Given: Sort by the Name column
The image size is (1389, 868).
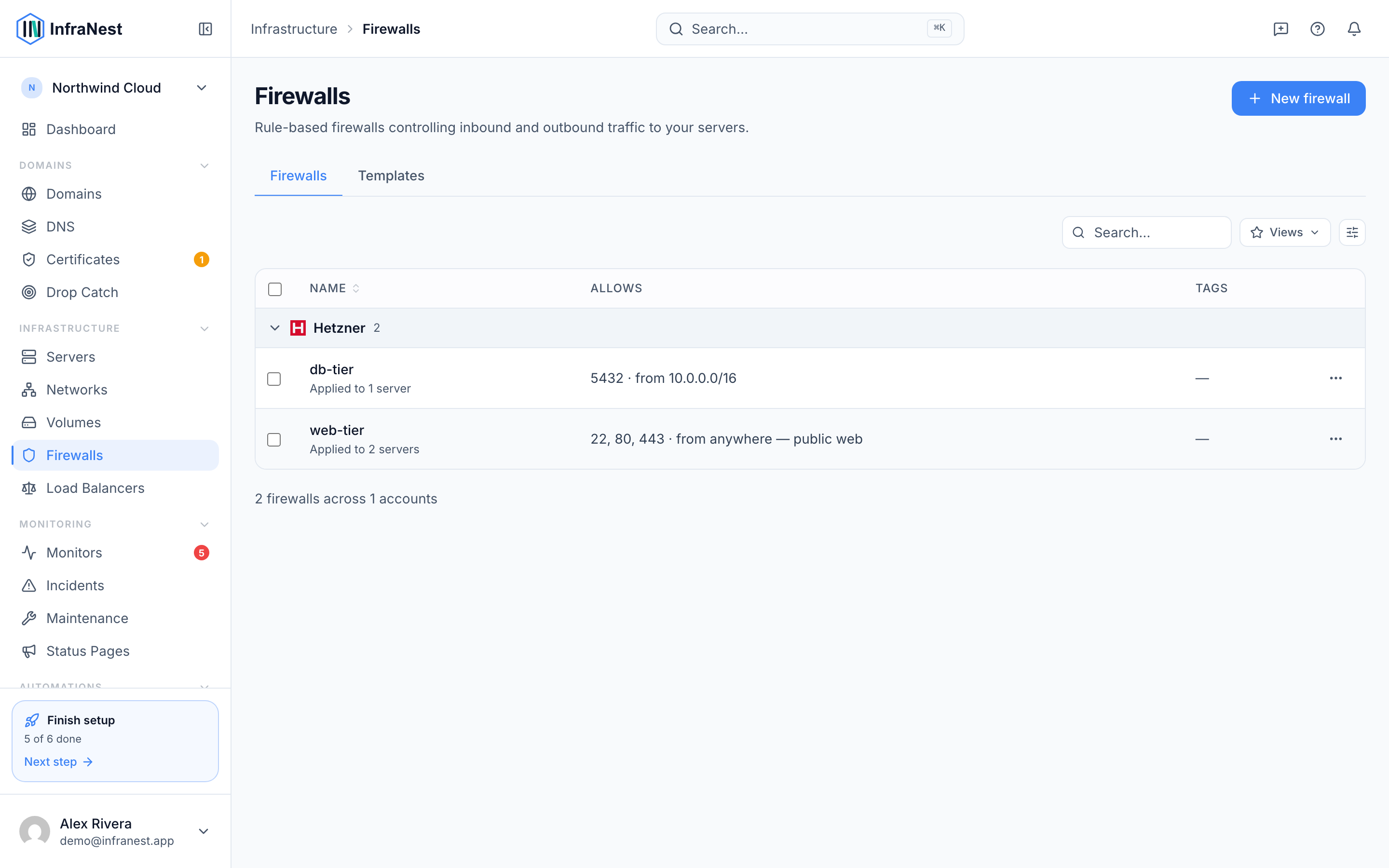Looking at the screenshot, I should point(335,288).
